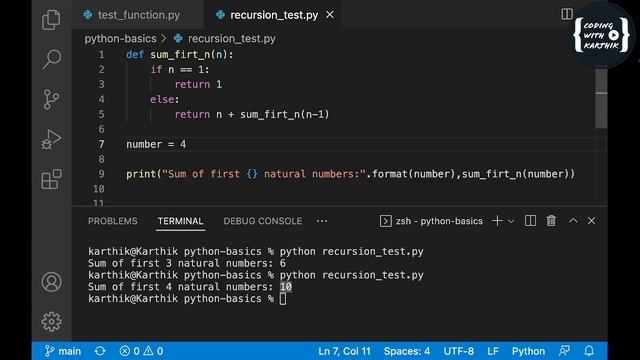Click the 'return 1' statement on line 3
This screenshot has height=360, width=640.
[x=198, y=84]
